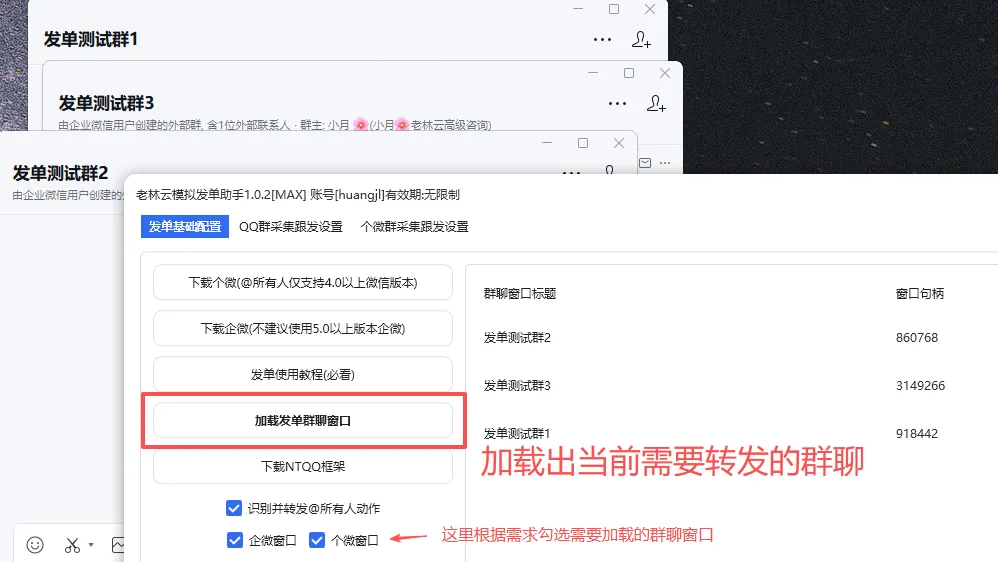Close the 发单测试群3 window
The height and width of the screenshot is (562, 998).
point(664,73)
